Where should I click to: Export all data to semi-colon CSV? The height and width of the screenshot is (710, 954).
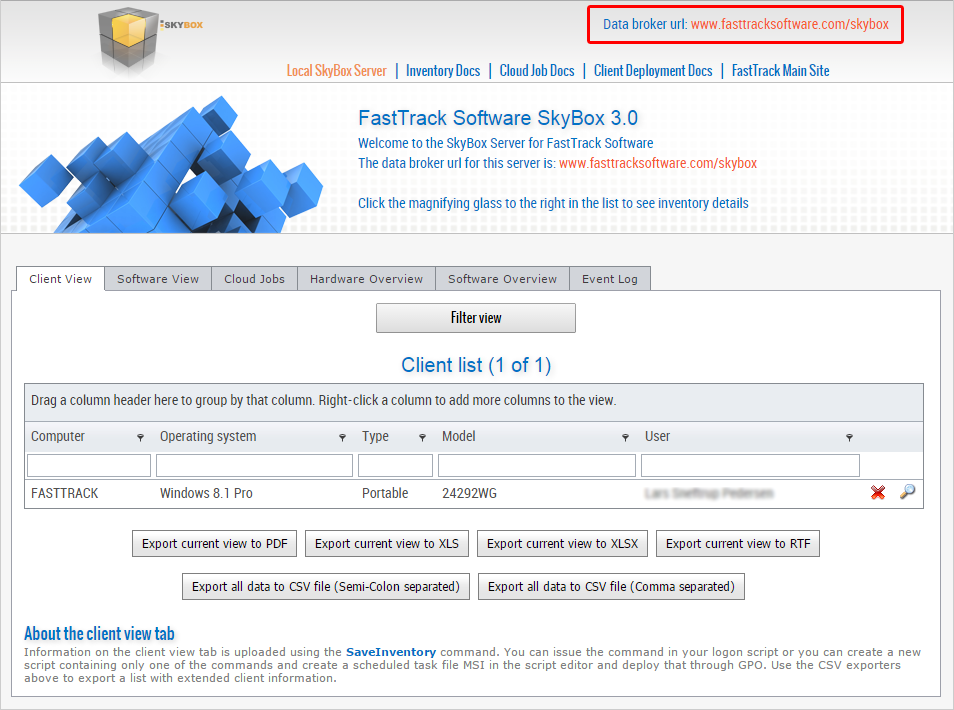coord(326,586)
